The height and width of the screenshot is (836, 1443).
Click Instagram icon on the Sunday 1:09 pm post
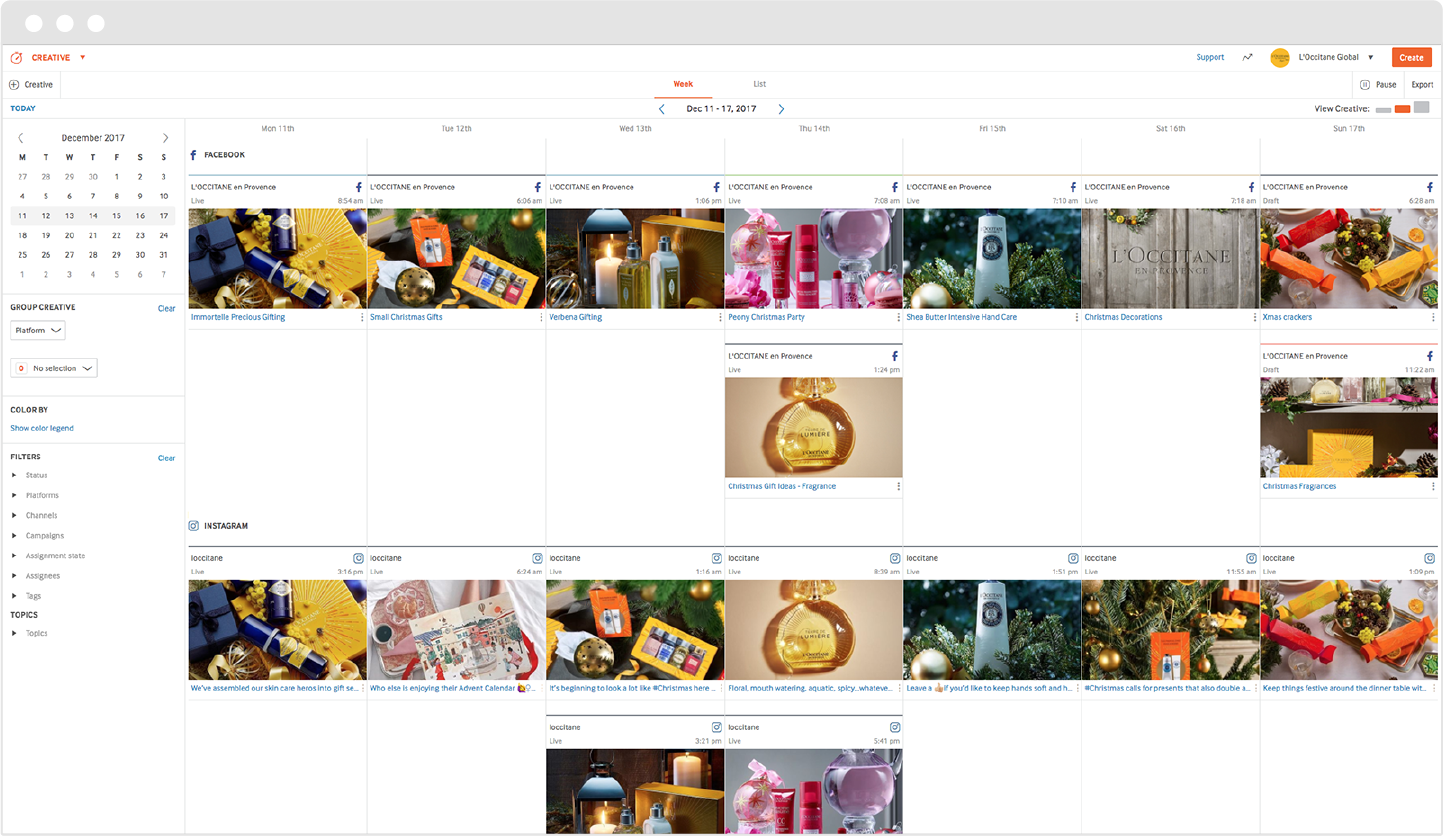click(1430, 558)
